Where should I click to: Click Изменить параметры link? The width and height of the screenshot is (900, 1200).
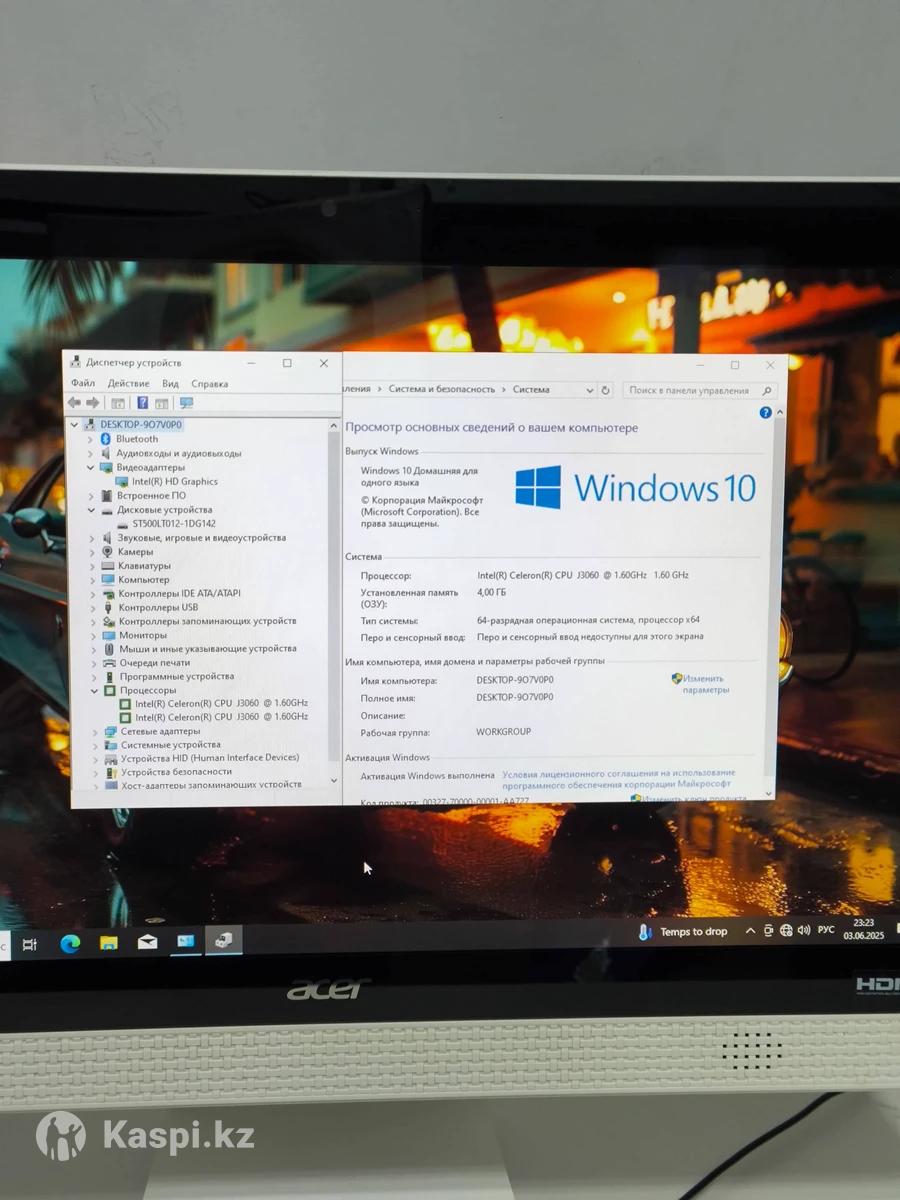click(x=705, y=684)
